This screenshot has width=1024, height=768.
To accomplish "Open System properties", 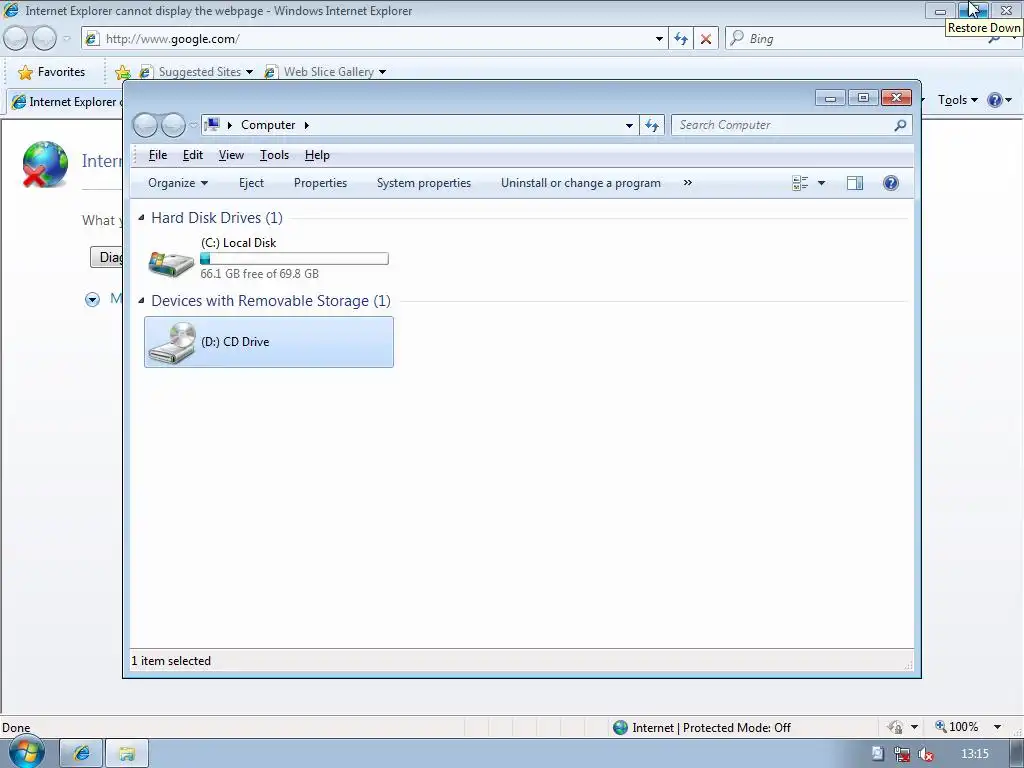I will (424, 183).
